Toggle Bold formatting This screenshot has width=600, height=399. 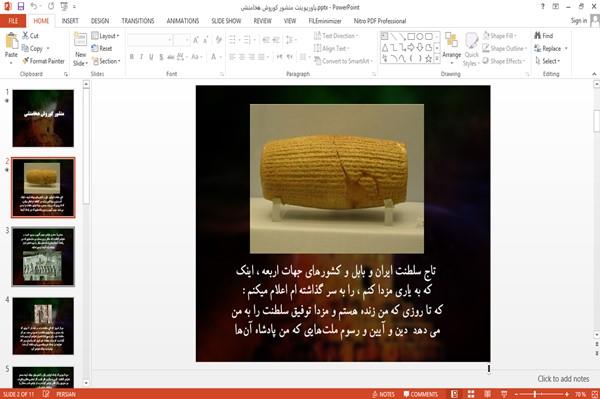(132, 57)
